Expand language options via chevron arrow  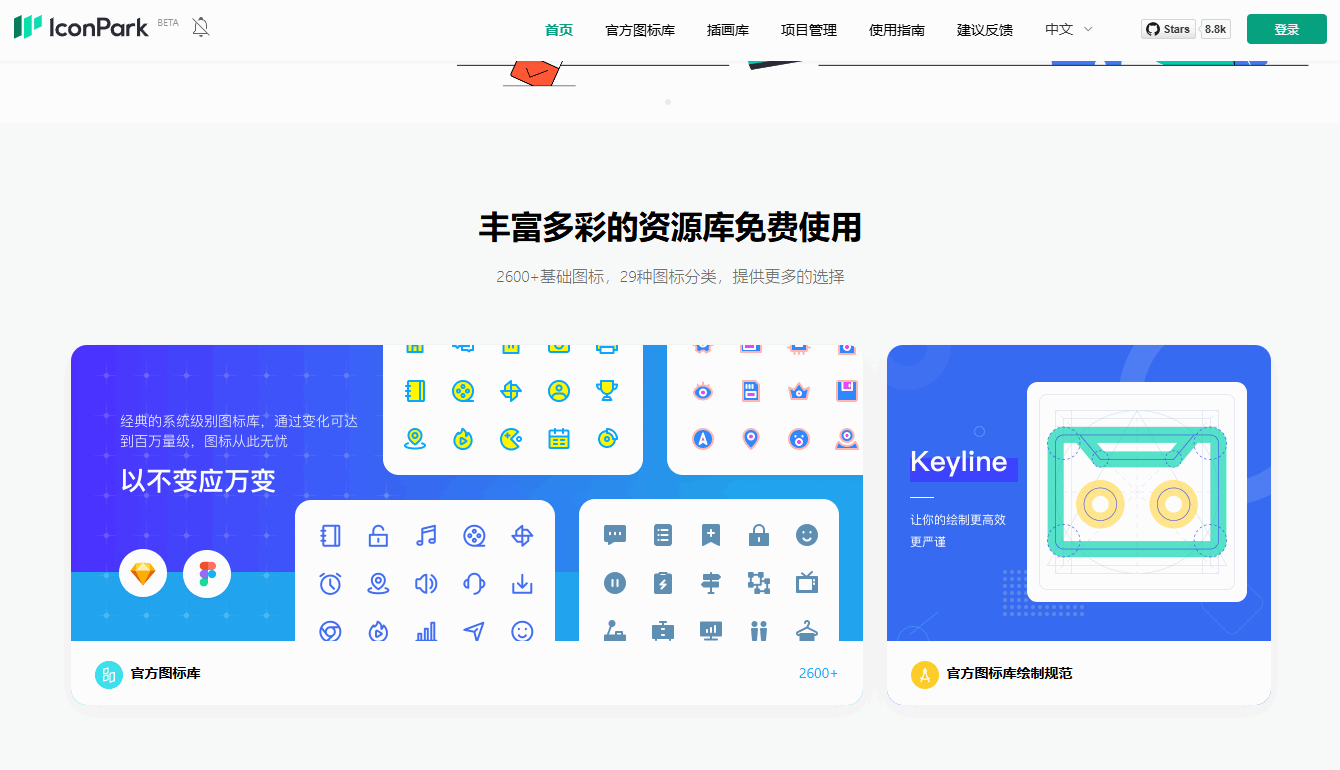pyautogui.click(x=1089, y=30)
